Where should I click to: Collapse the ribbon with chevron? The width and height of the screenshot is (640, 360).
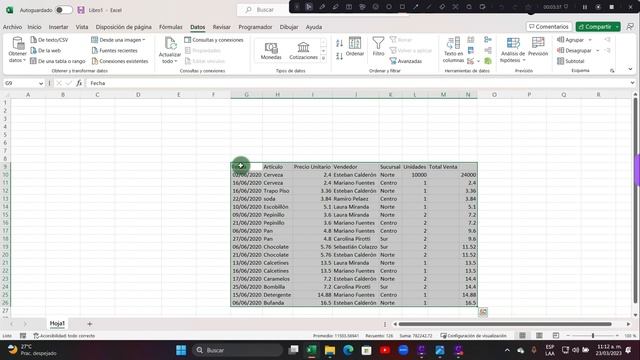click(x=630, y=69)
